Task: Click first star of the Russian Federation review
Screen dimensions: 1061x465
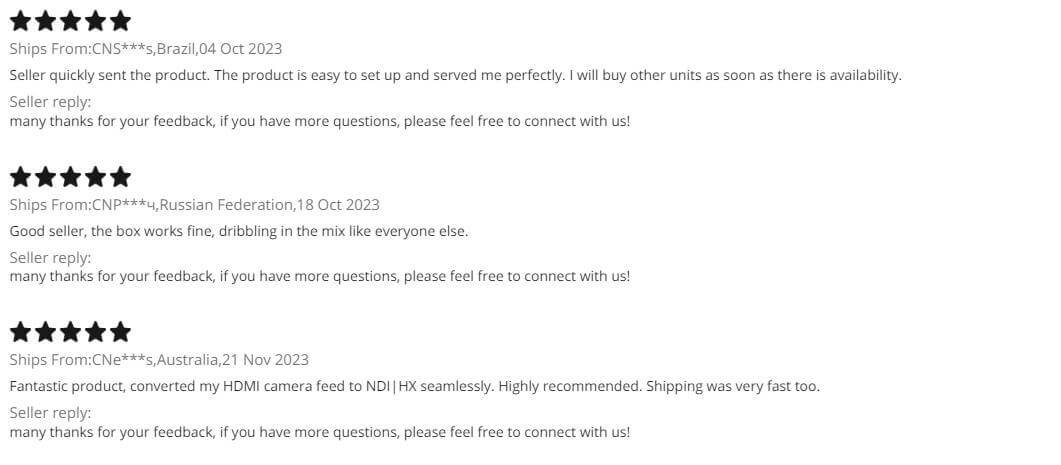Action: click(x=20, y=177)
